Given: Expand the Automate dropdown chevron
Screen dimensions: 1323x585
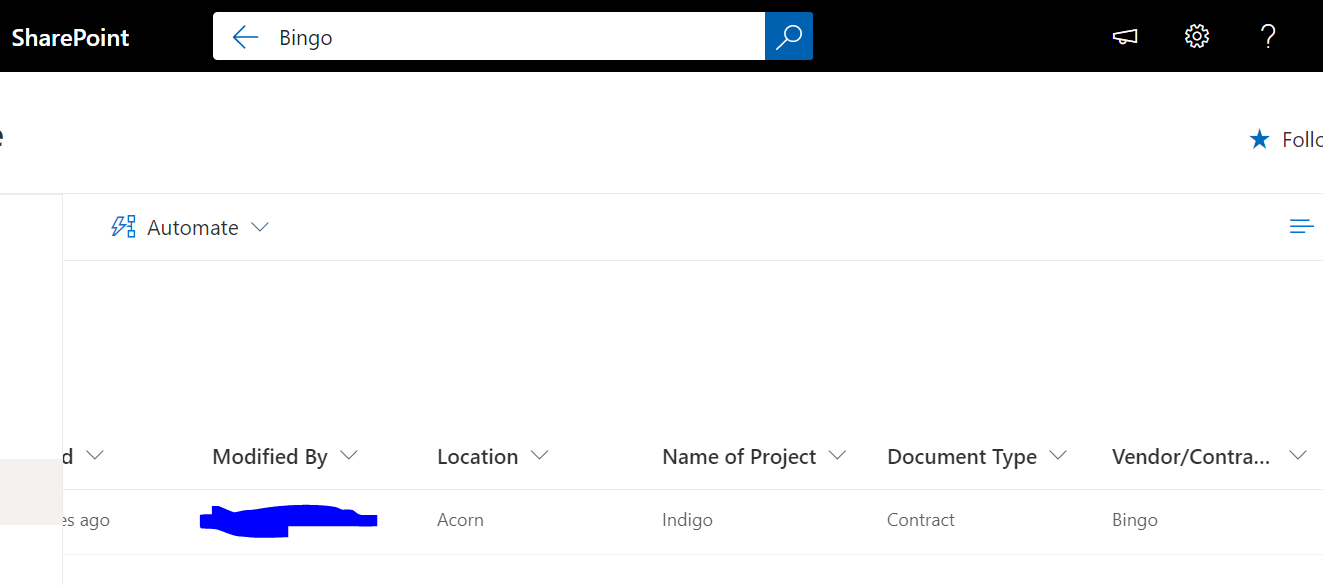Looking at the screenshot, I should pyautogui.click(x=260, y=227).
